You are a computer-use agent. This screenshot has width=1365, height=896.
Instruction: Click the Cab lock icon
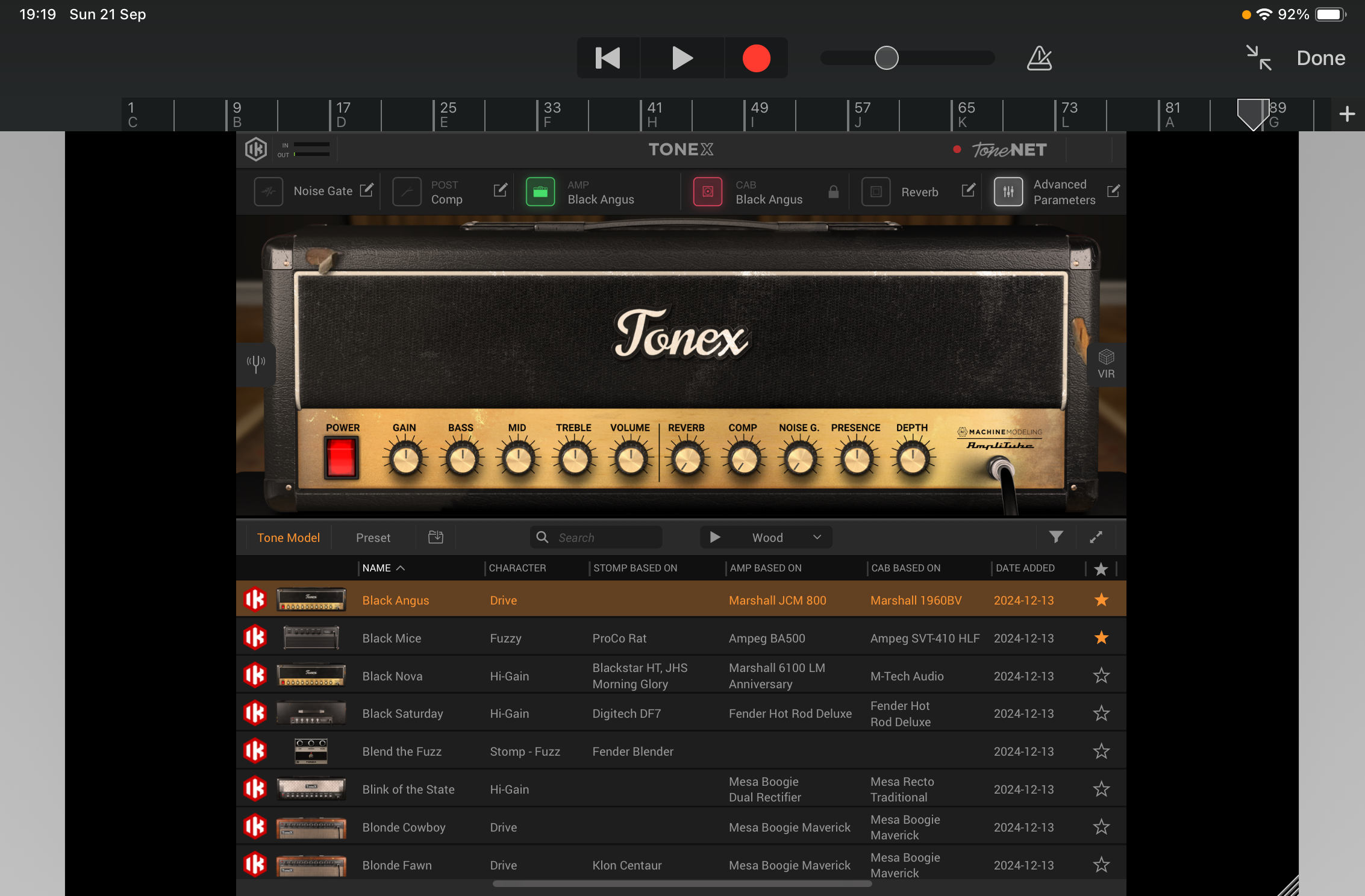834,191
